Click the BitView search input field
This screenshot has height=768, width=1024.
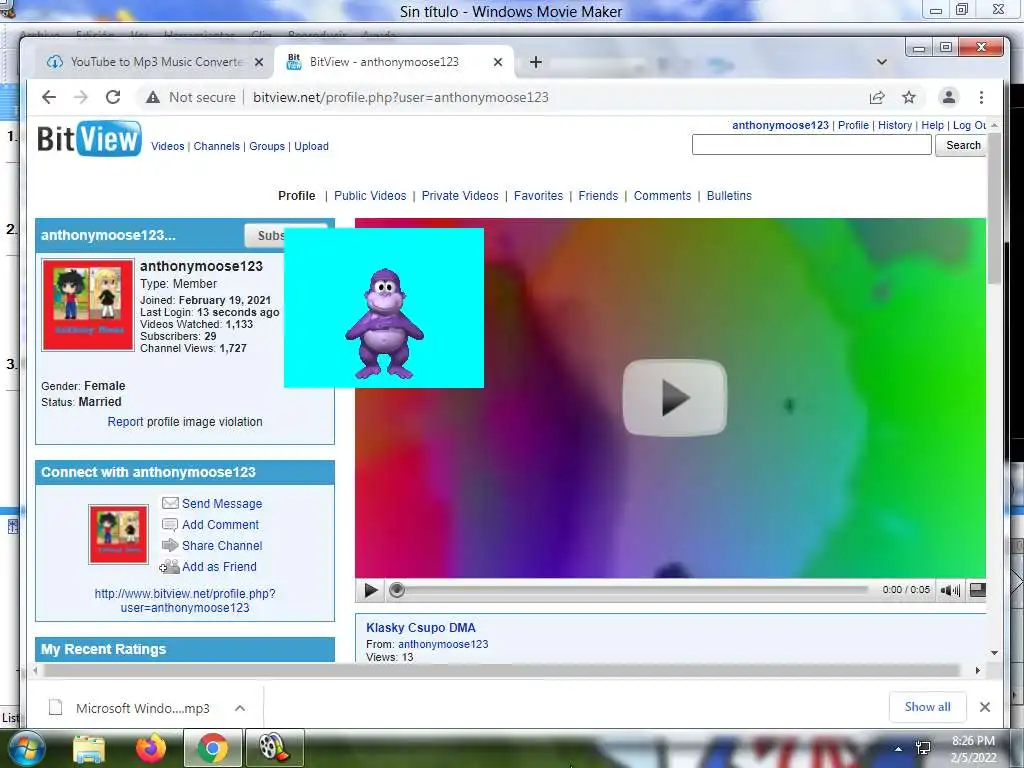tap(812, 145)
